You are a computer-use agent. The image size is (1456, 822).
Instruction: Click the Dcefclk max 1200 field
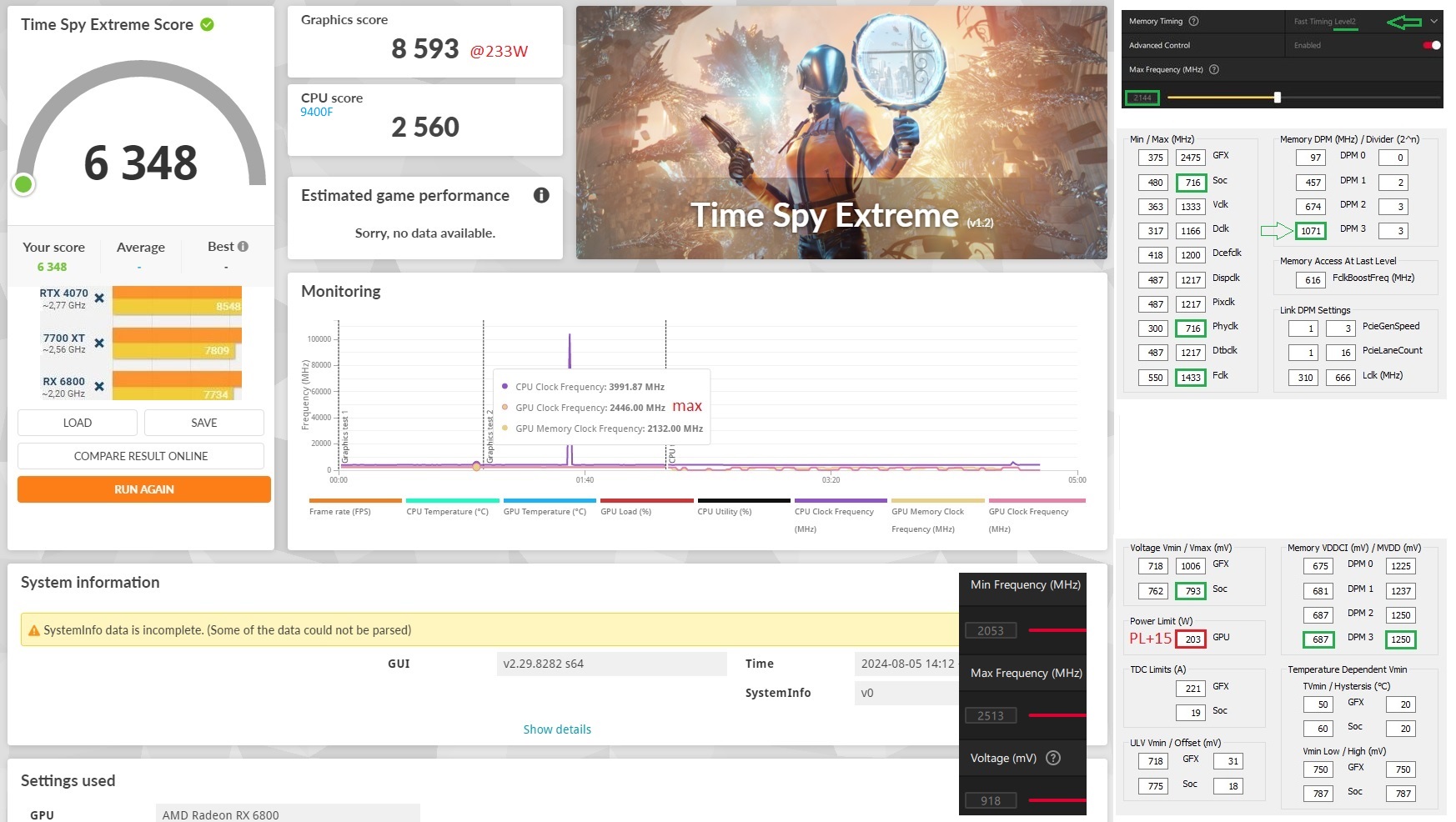click(x=1191, y=255)
